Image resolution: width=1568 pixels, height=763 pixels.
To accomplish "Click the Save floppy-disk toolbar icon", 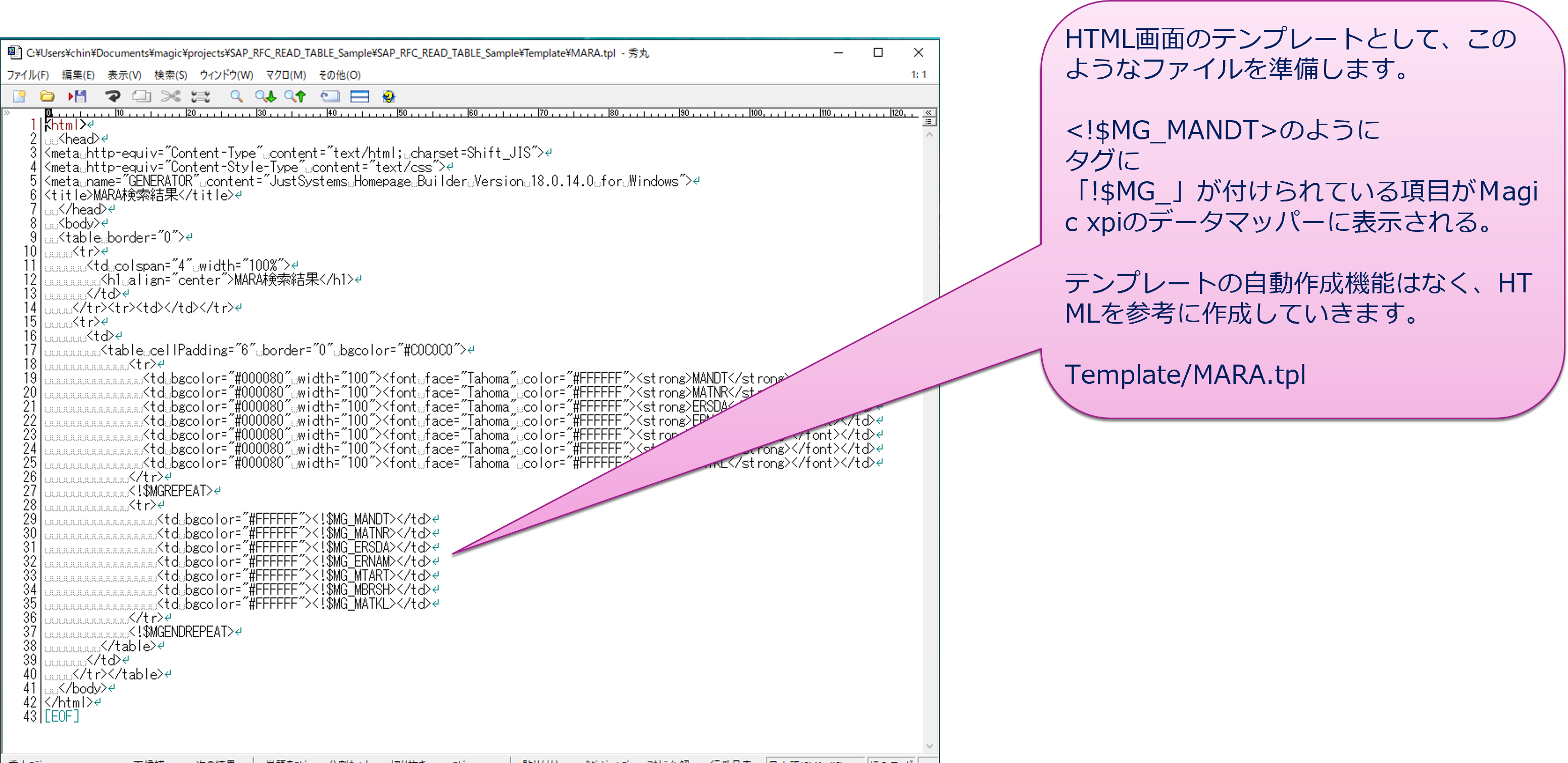I will pos(77,96).
